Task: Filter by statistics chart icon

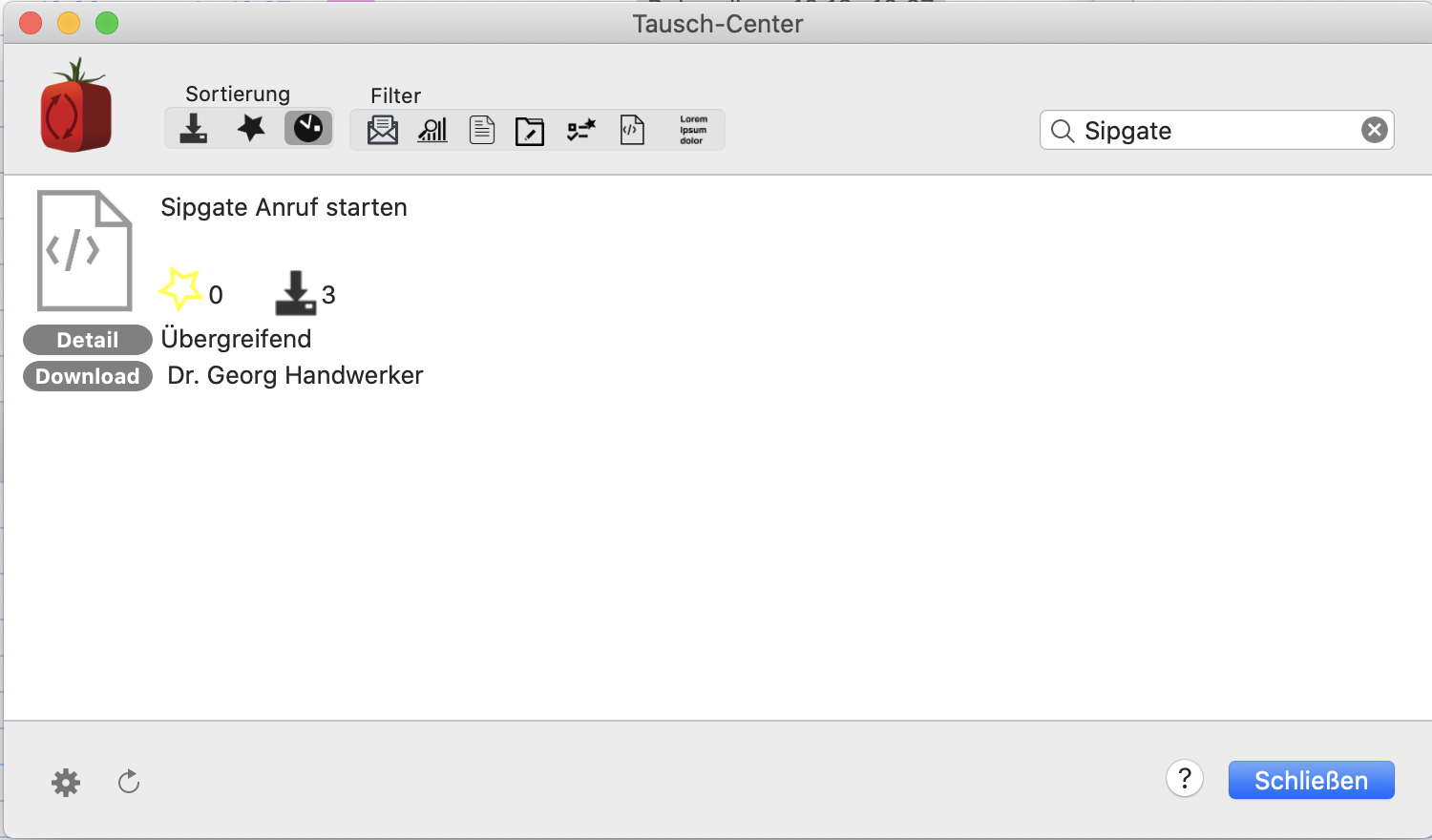Action: pos(432,130)
